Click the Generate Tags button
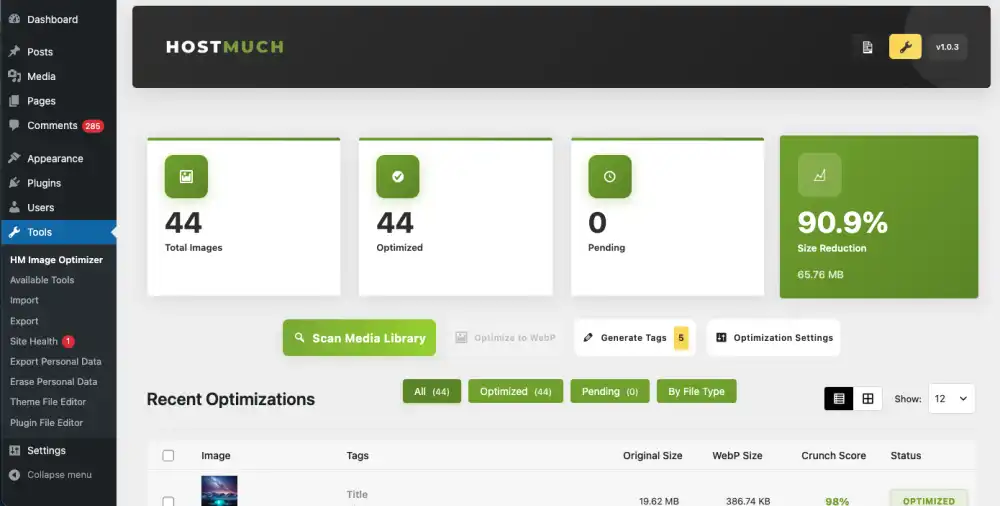Screen dimensions: 1000x506 coord(633,338)
